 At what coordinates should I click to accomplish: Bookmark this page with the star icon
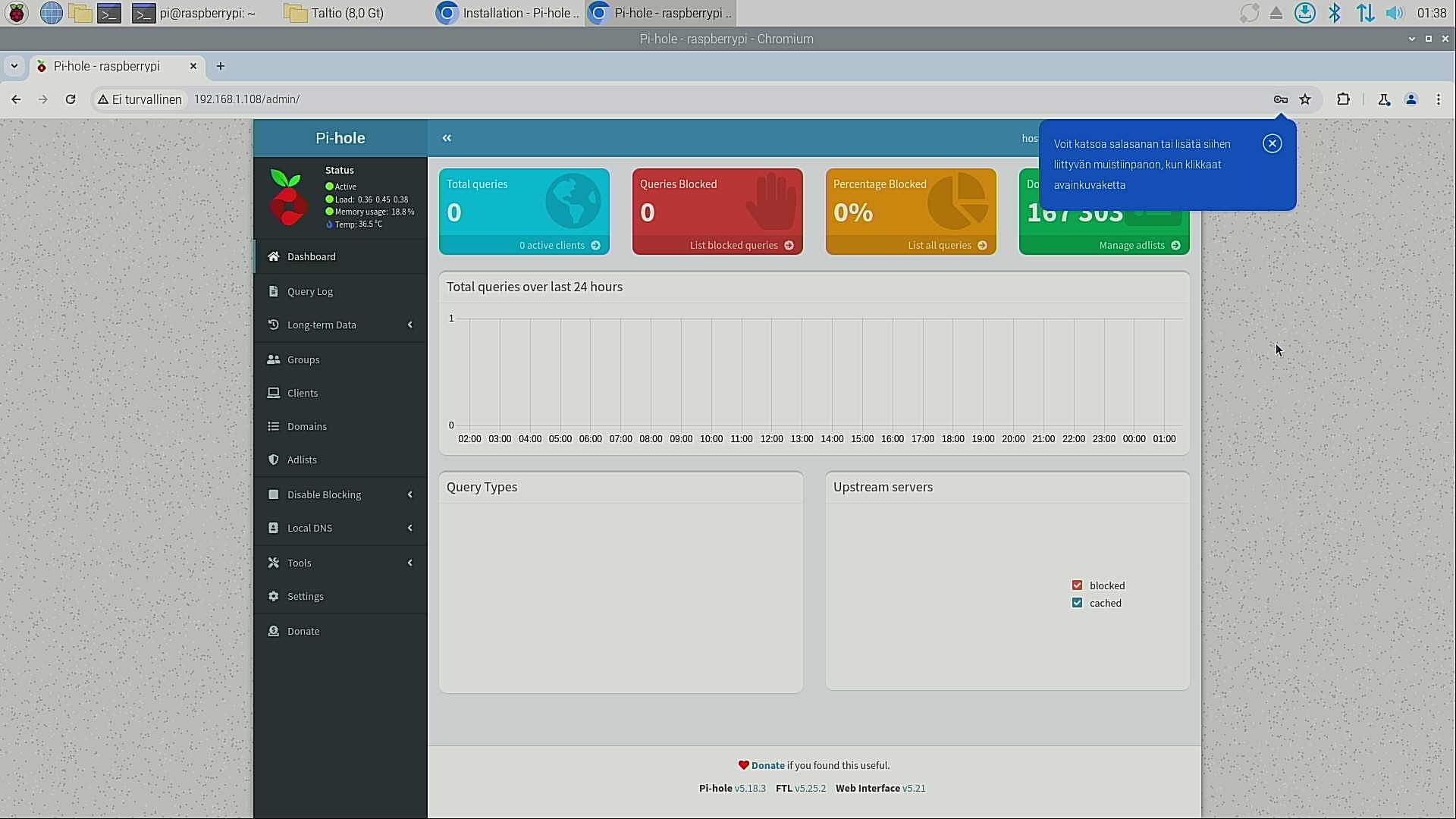point(1305,99)
